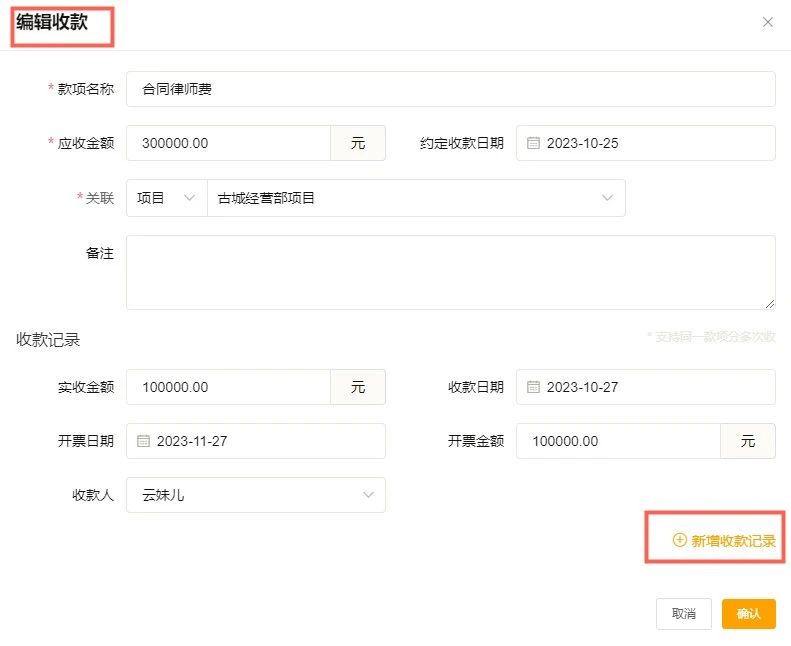Click the 开票金额 amount input
Viewport: 791px width, 646px height.
click(x=618, y=441)
